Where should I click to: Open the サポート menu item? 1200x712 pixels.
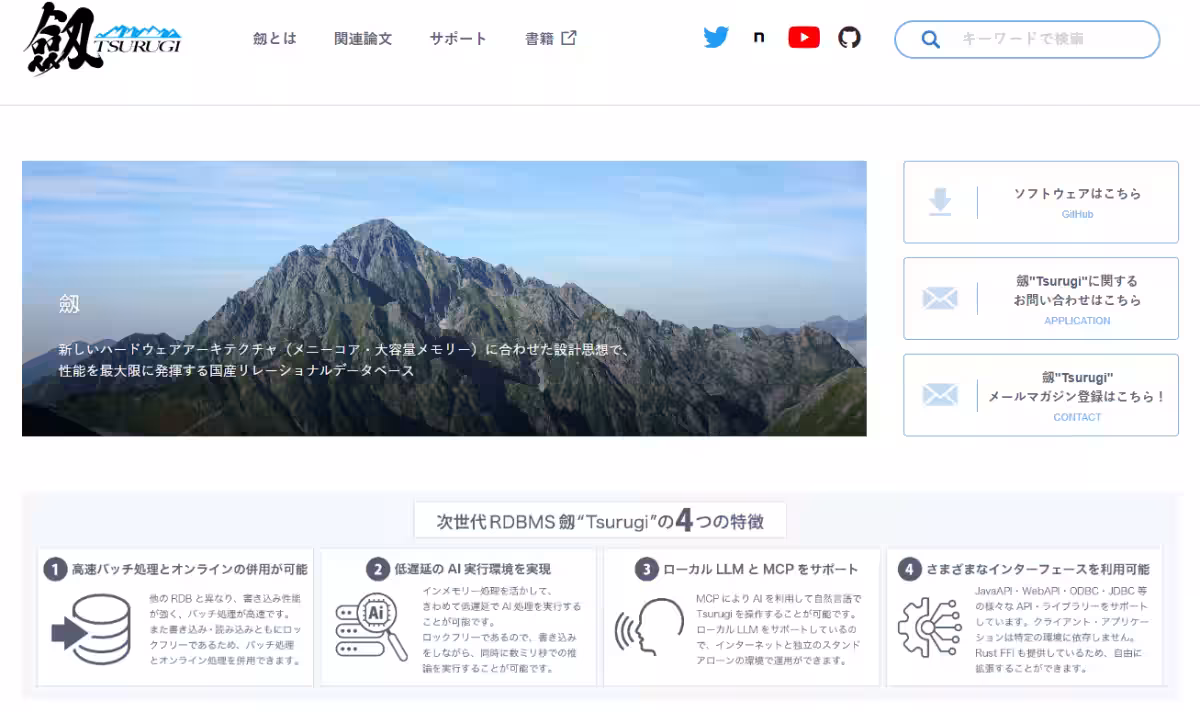click(457, 38)
